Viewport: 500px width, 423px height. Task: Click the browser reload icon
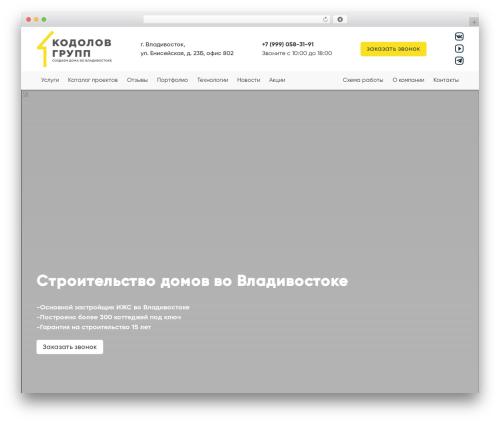[x=325, y=19]
